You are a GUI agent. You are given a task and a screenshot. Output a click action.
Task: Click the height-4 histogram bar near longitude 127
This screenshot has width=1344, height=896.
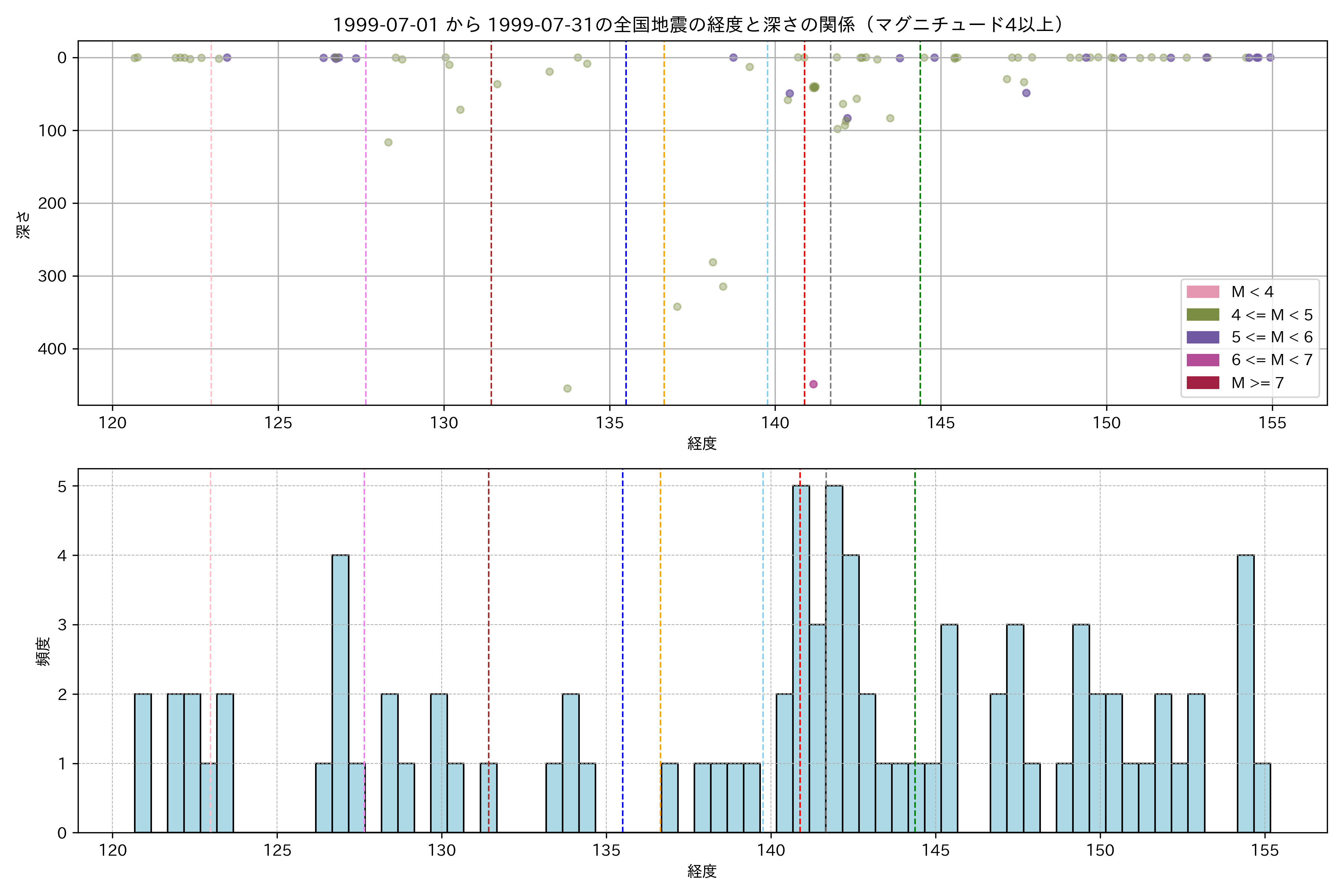tap(340, 694)
